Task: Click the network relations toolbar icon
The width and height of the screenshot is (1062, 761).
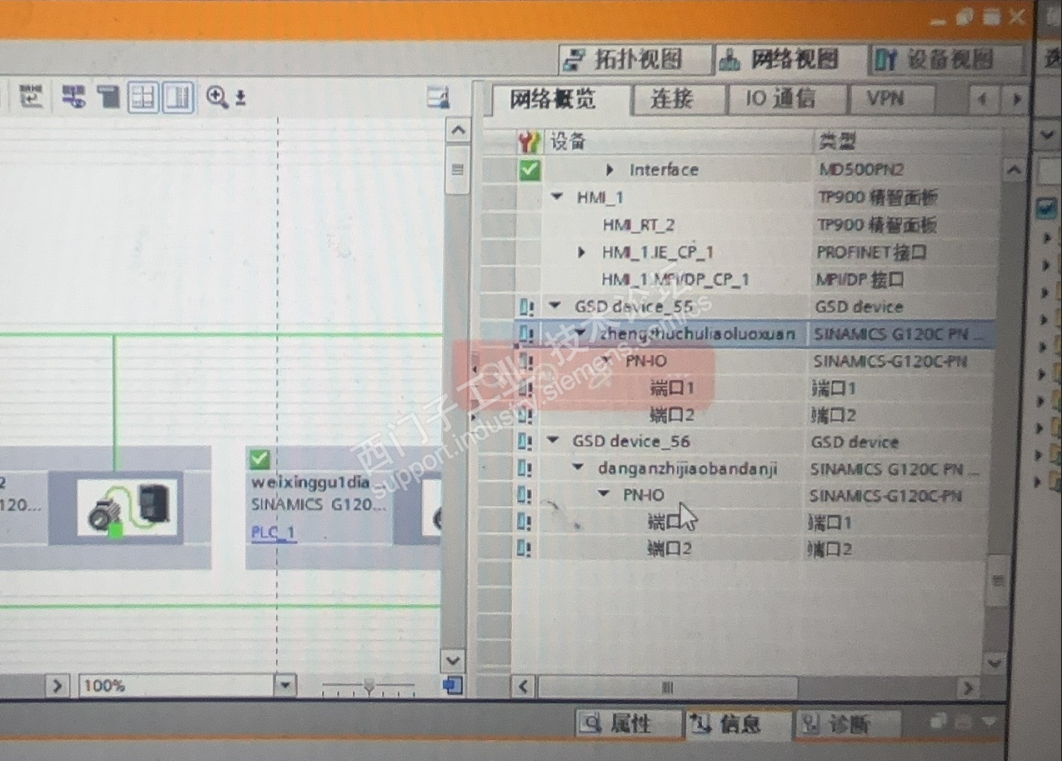Action: [73, 97]
